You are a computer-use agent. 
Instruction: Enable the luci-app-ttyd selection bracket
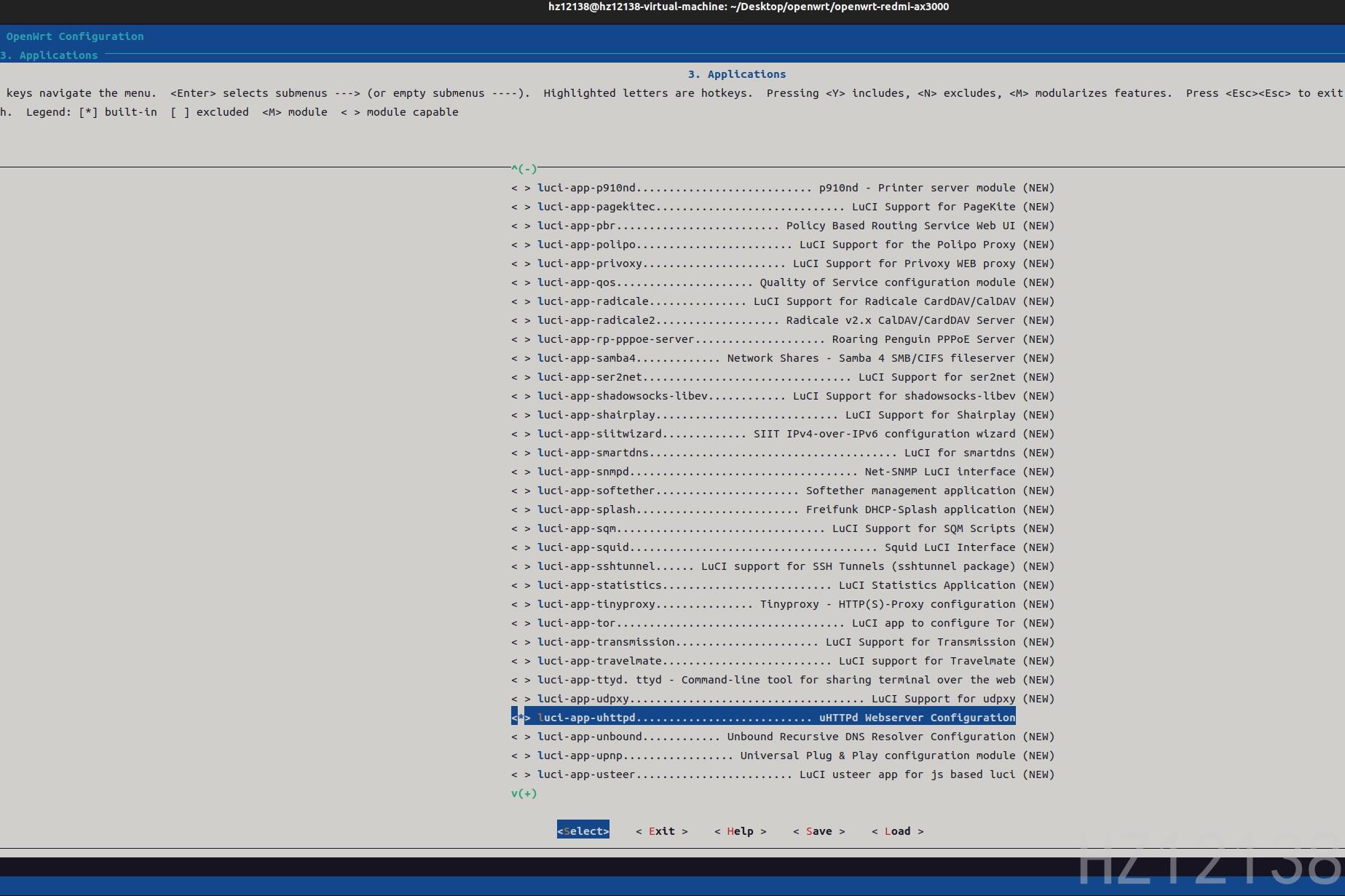tap(521, 680)
